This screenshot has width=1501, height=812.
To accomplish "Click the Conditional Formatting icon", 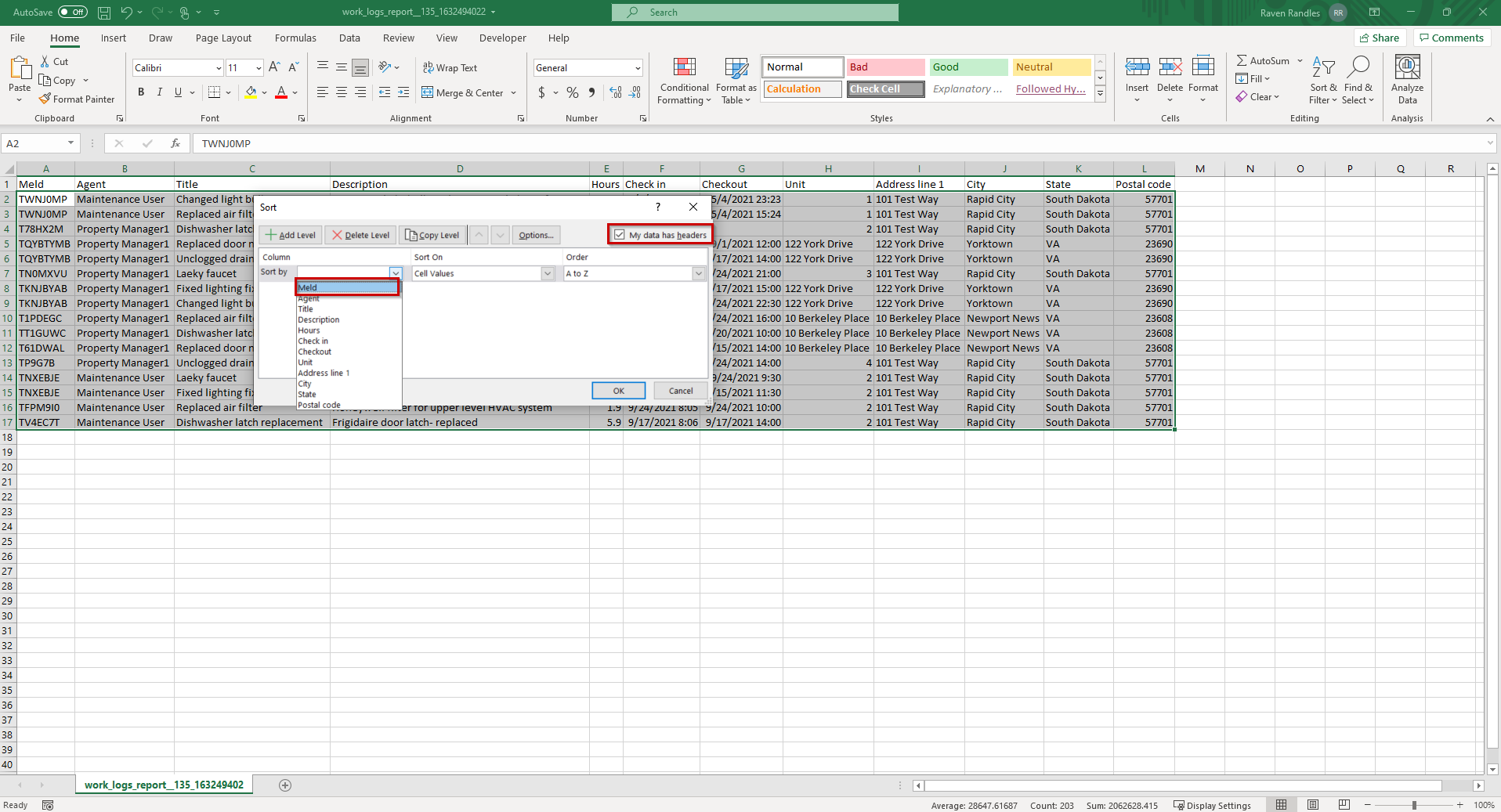I will point(684,67).
